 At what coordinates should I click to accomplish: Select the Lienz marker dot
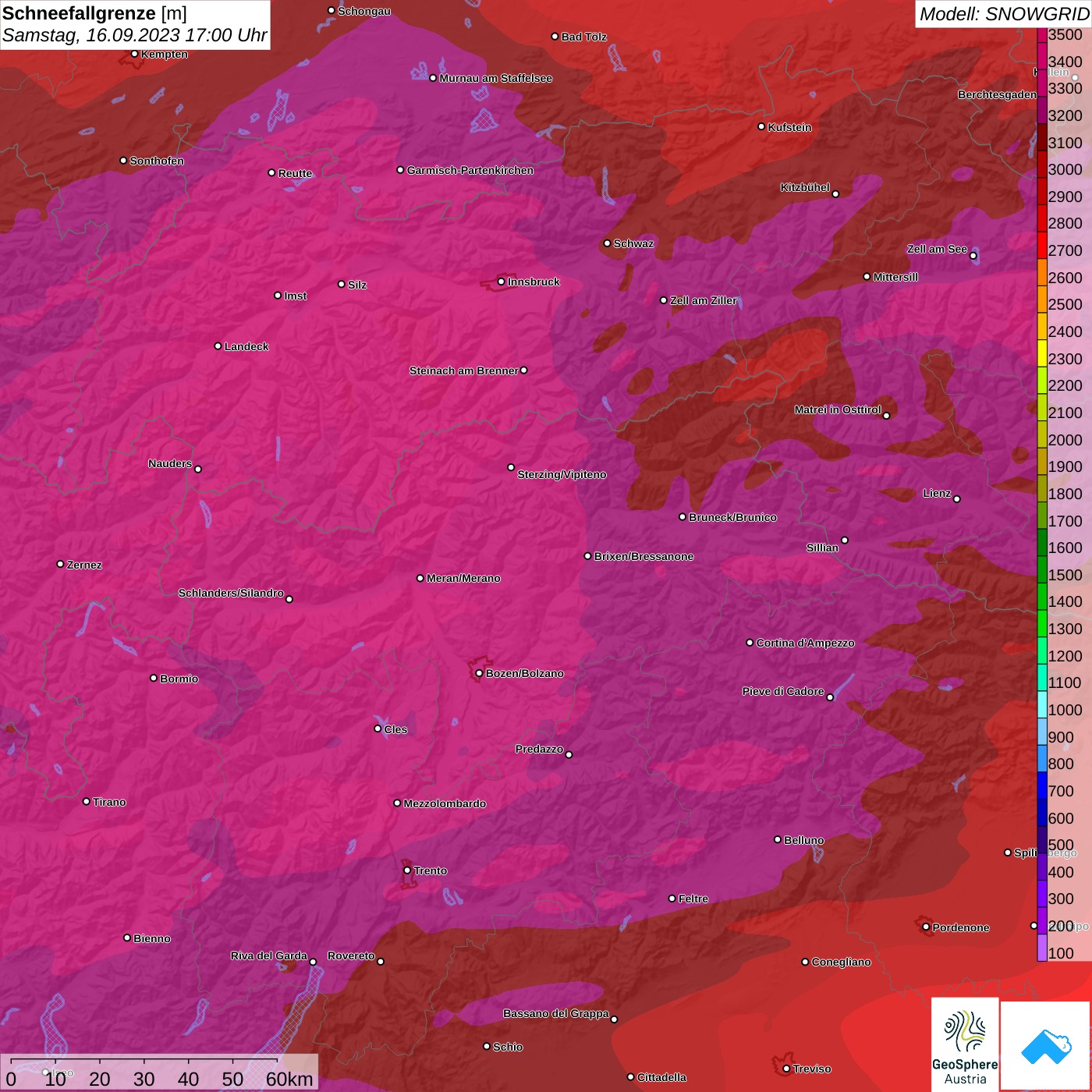point(957,499)
